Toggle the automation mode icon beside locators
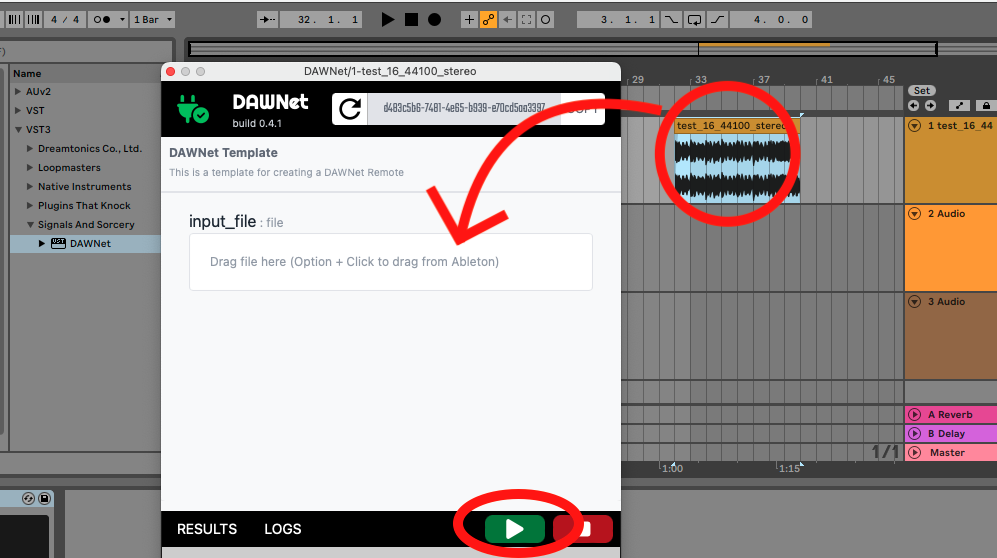 pos(959,105)
